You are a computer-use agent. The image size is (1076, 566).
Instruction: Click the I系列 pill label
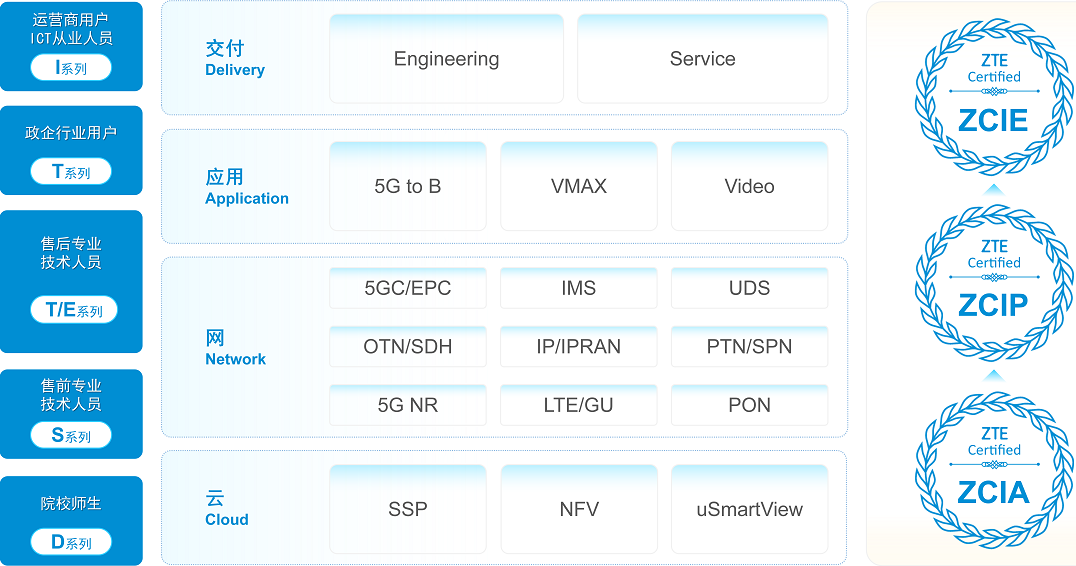[71, 68]
